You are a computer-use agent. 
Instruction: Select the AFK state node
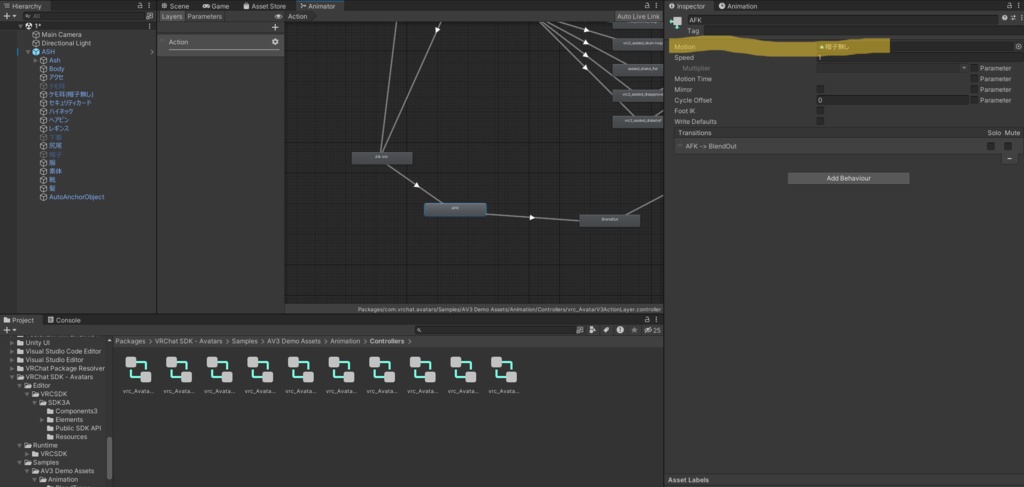(455, 209)
